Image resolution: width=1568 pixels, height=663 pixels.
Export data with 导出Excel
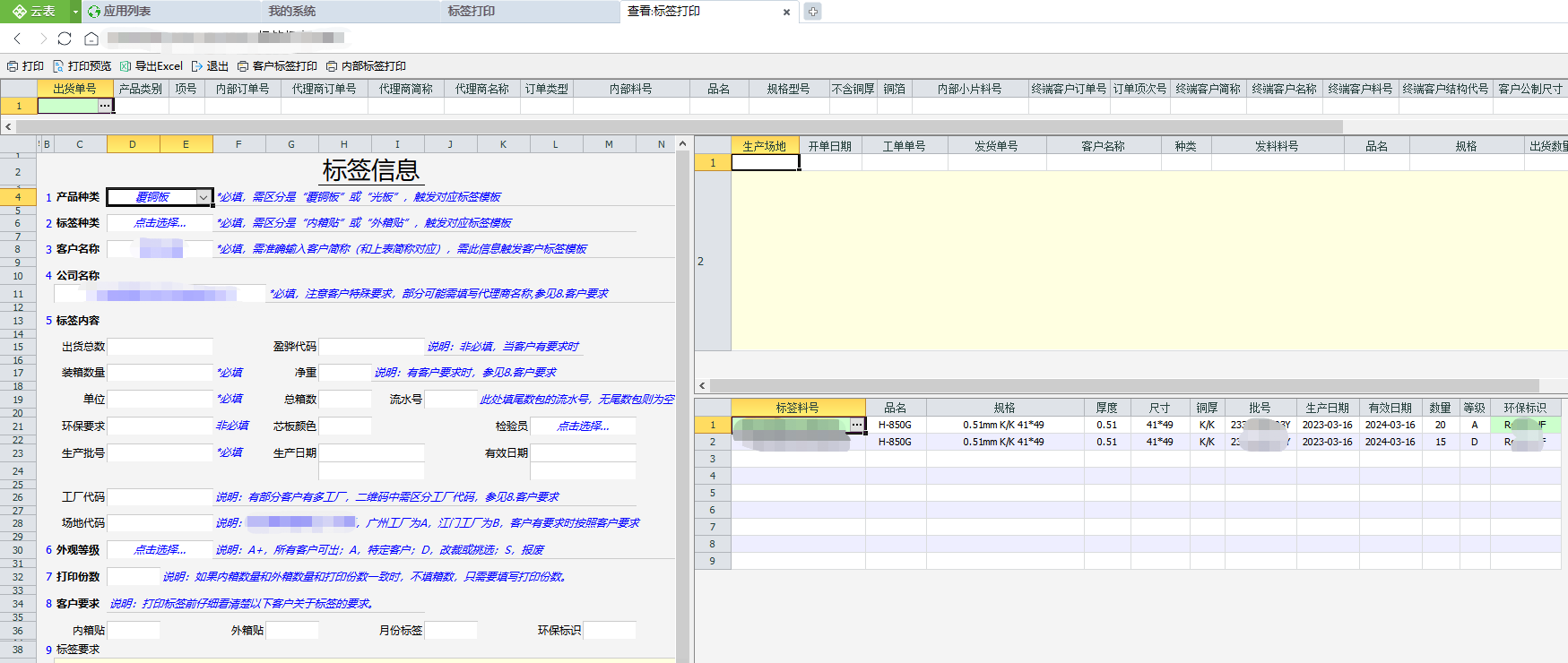point(151,66)
